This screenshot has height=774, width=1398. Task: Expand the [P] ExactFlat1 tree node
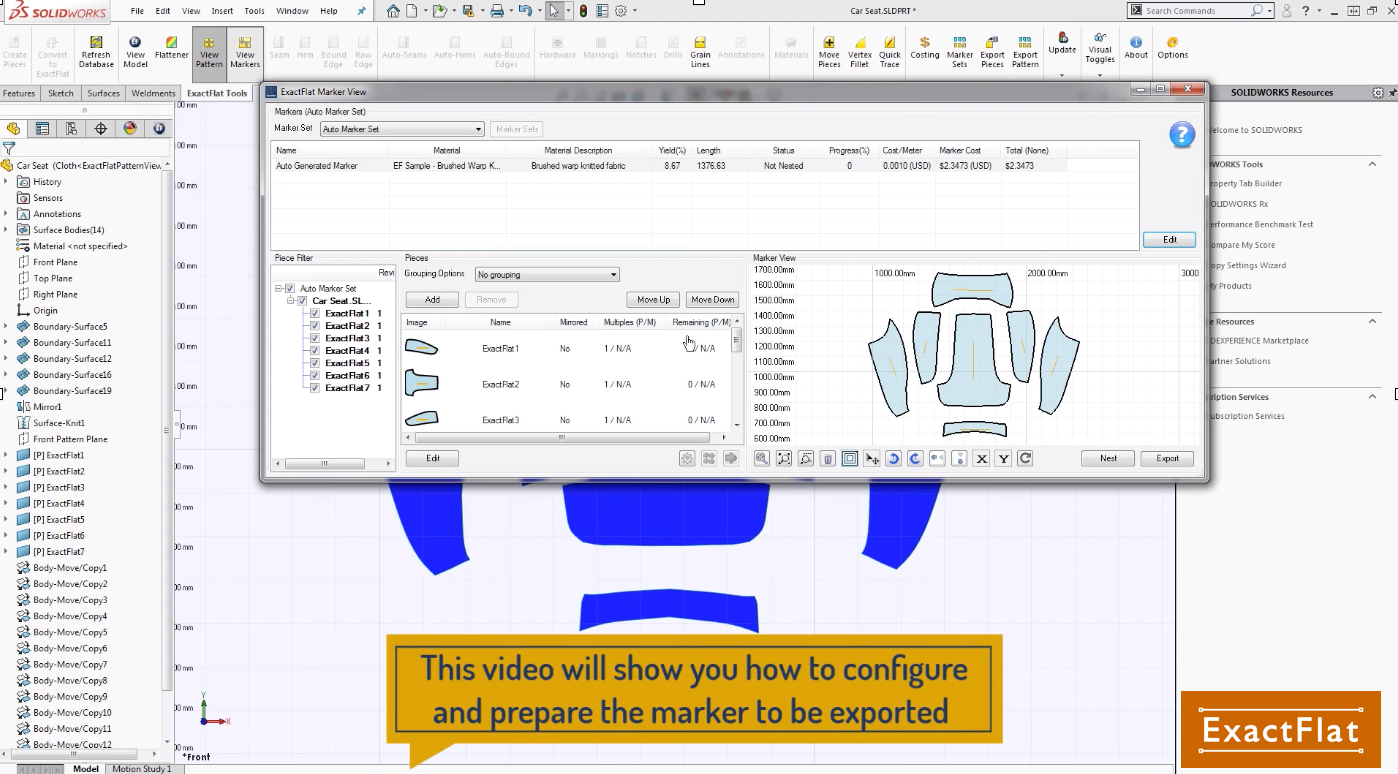click(x=6, y=455)
